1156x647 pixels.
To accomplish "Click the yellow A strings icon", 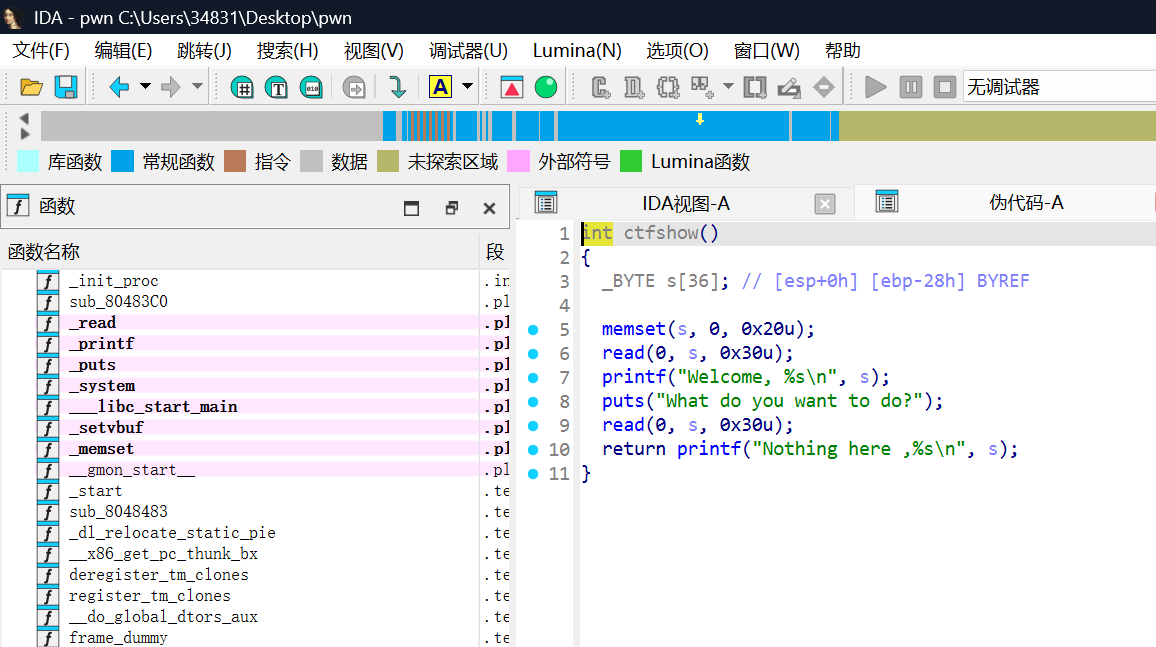I will pos(440,87).
